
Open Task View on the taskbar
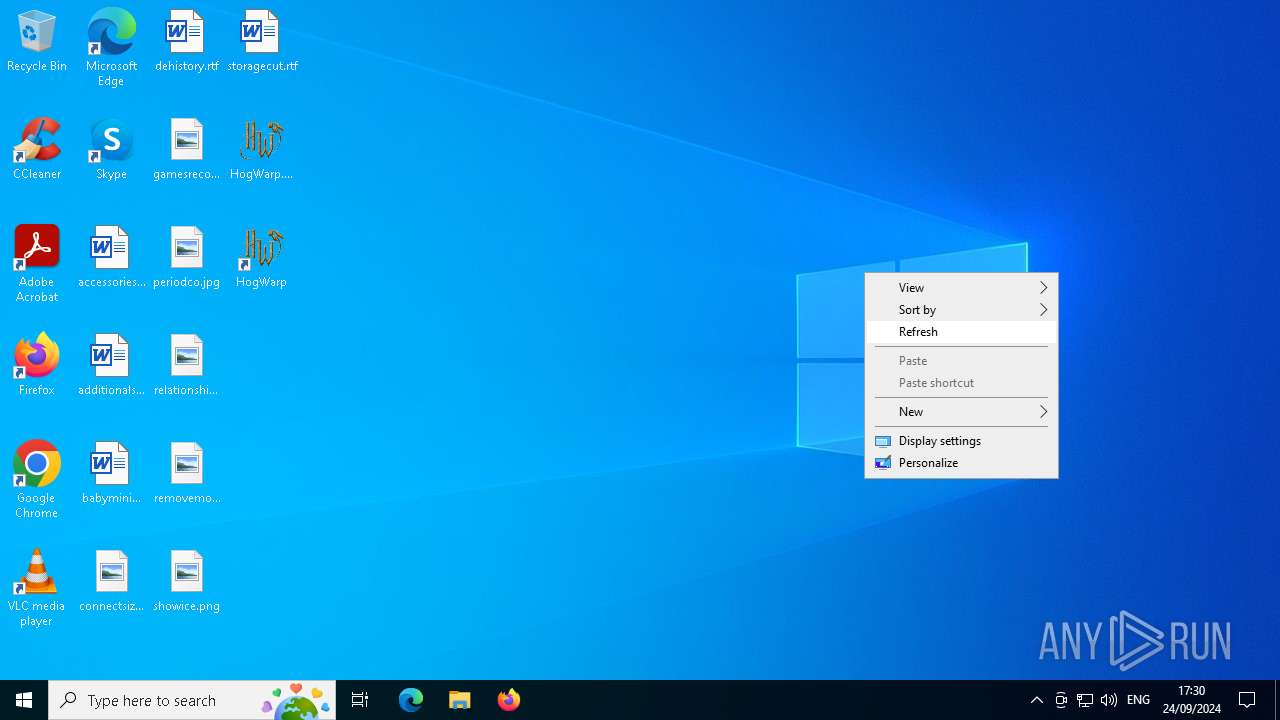point(360,700)
